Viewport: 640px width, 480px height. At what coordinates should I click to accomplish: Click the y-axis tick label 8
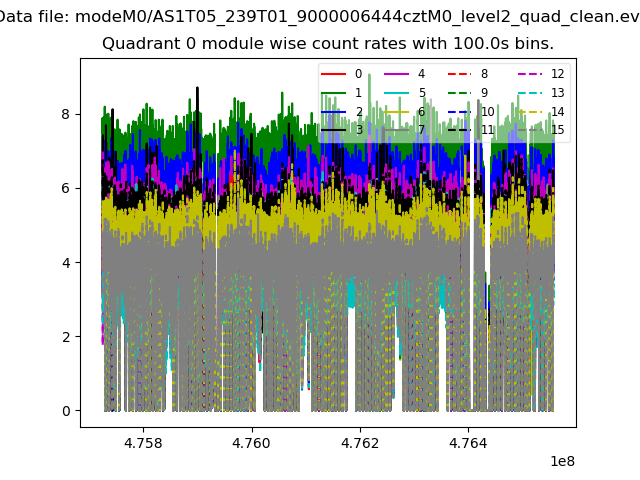(x=66, y=114)
